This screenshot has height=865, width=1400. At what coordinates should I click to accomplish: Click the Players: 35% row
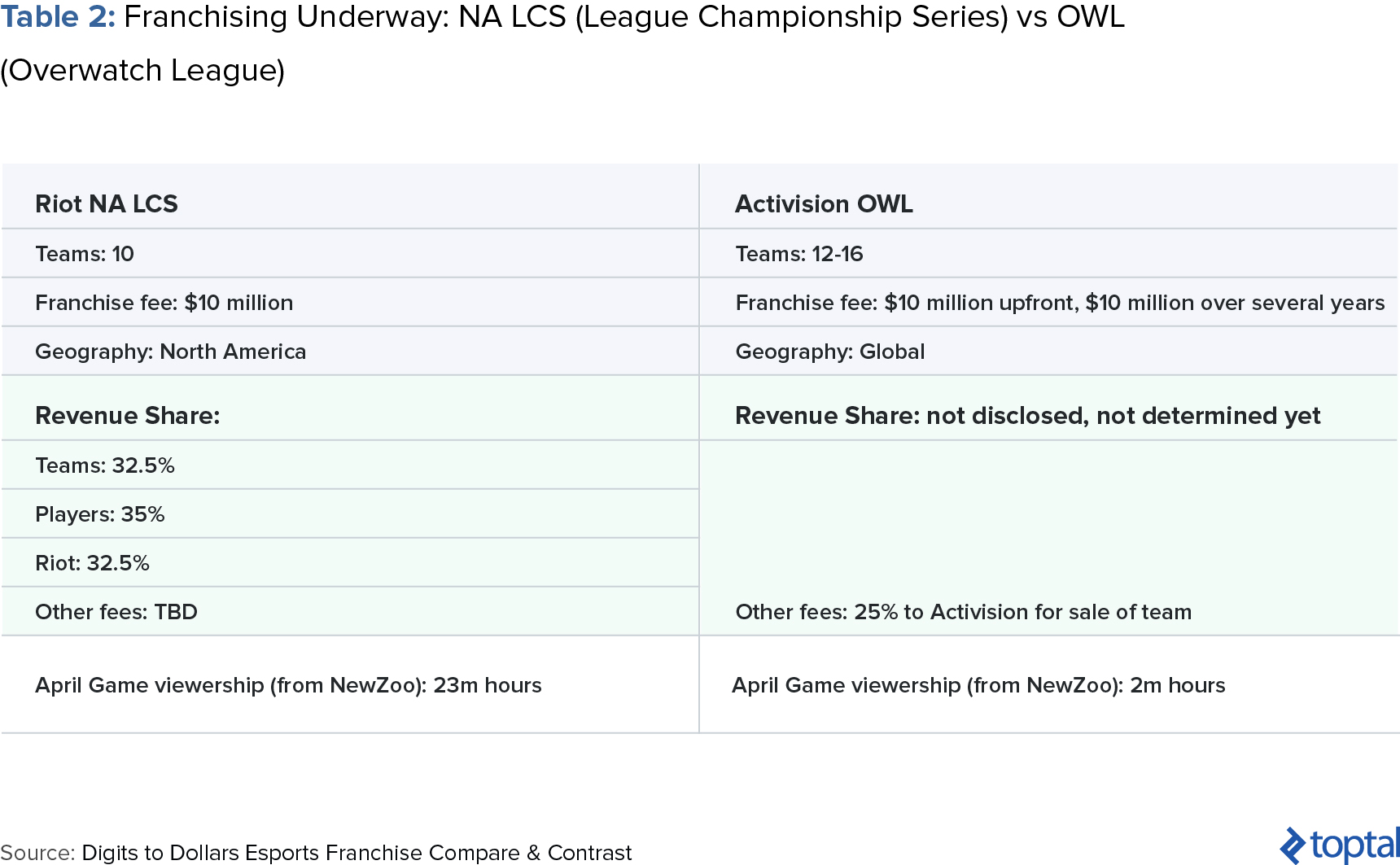[350, 513]
